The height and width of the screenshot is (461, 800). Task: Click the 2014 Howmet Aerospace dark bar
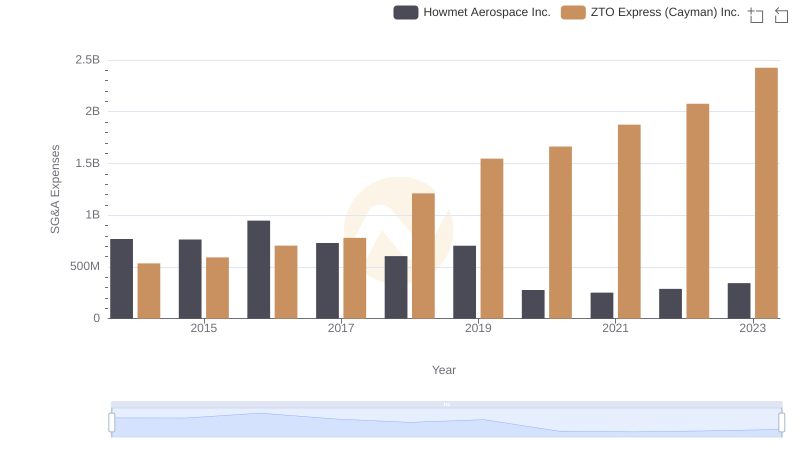(121, 279)
